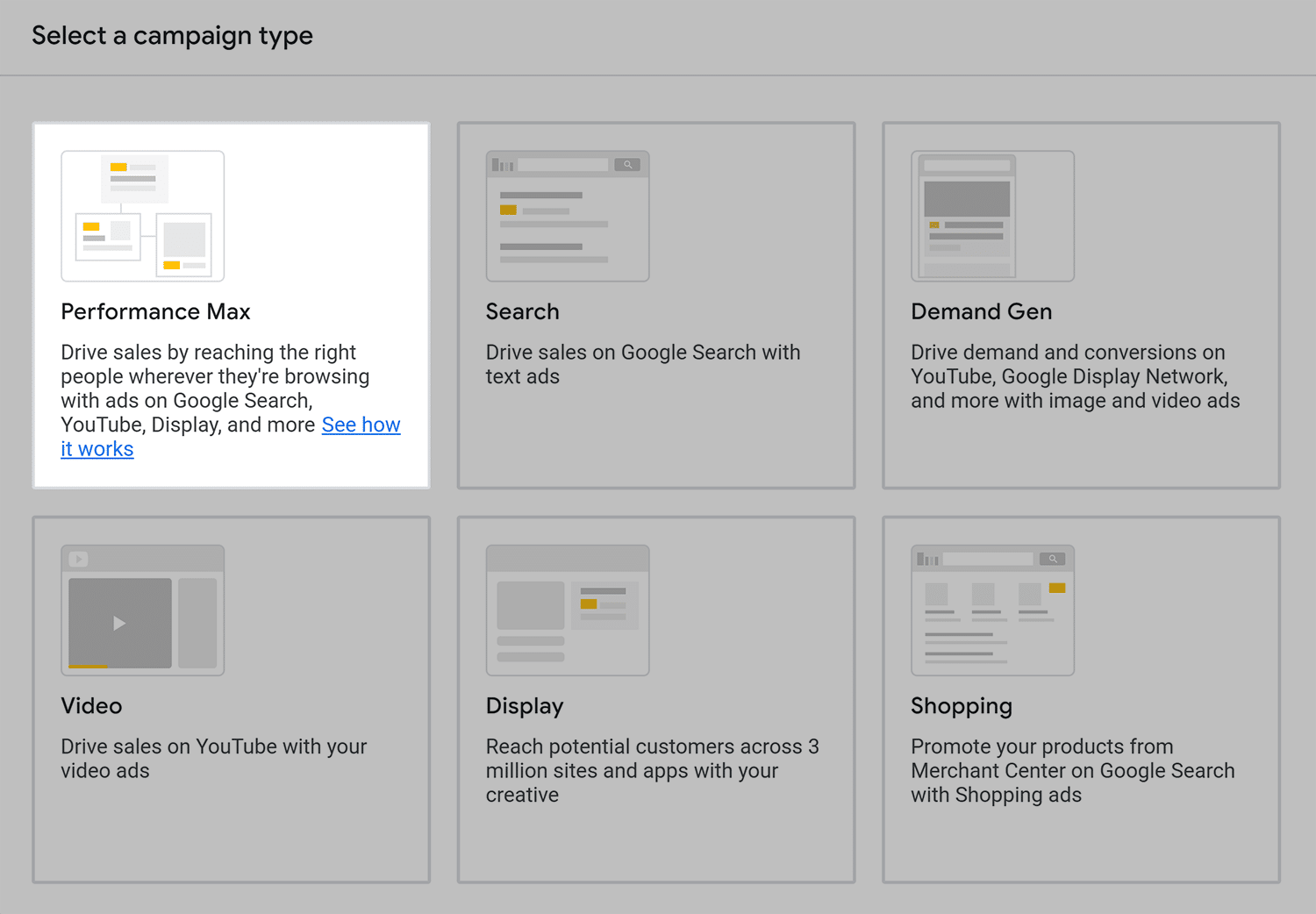Click the 'Select a campaign type' heading
Image resolution: width=1316 pixels, height=914 pixels.
pyautogui.click(x=172, y=36)
